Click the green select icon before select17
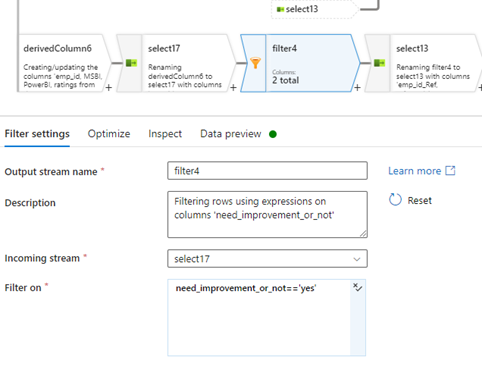482x376 pixels. [x=131, y=63]
